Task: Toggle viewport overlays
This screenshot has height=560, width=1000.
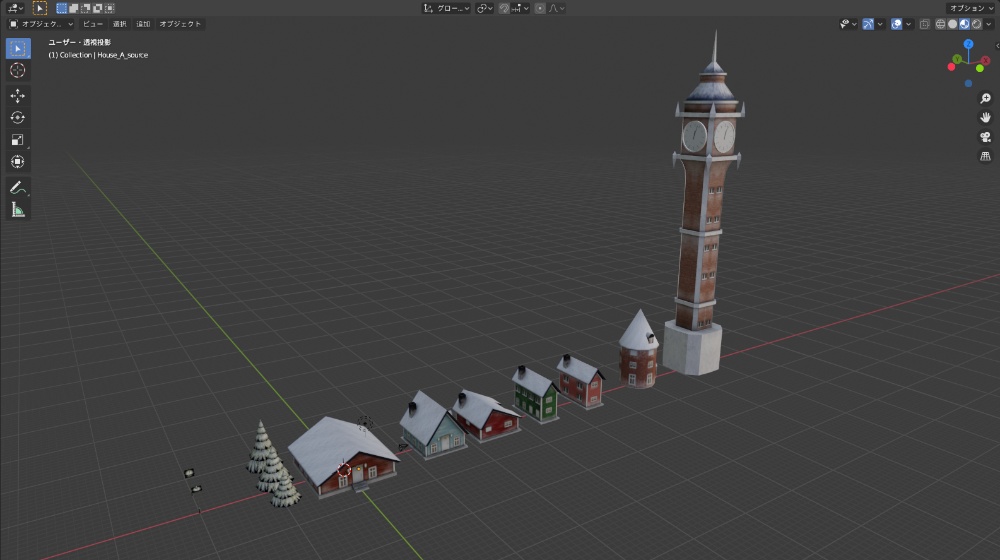Action: click(x=896, y=24)
